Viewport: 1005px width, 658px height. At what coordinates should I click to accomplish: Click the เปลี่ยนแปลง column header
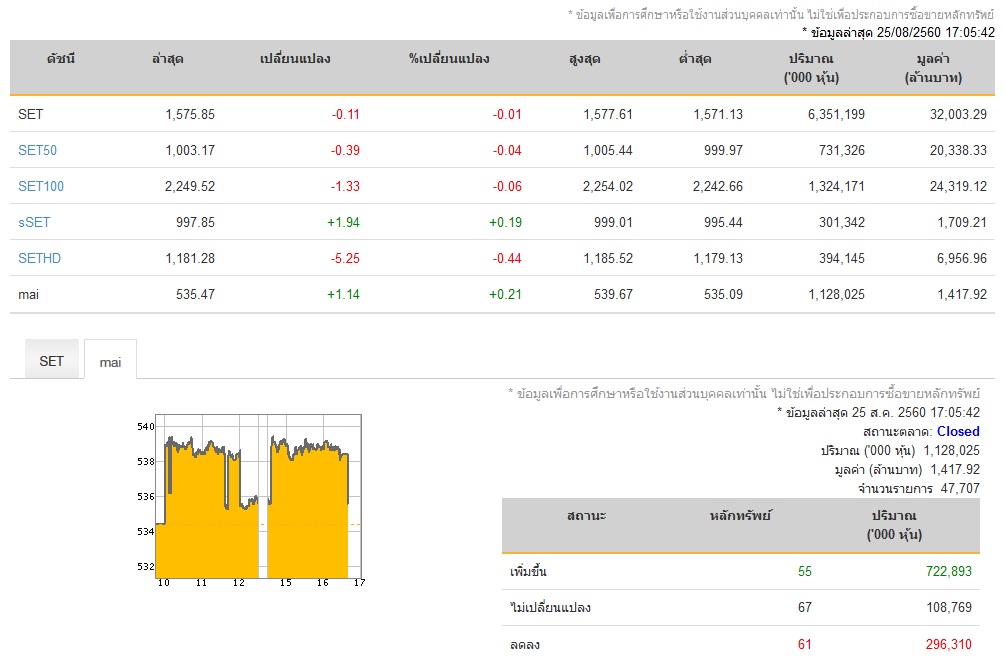tap(295, 59)
